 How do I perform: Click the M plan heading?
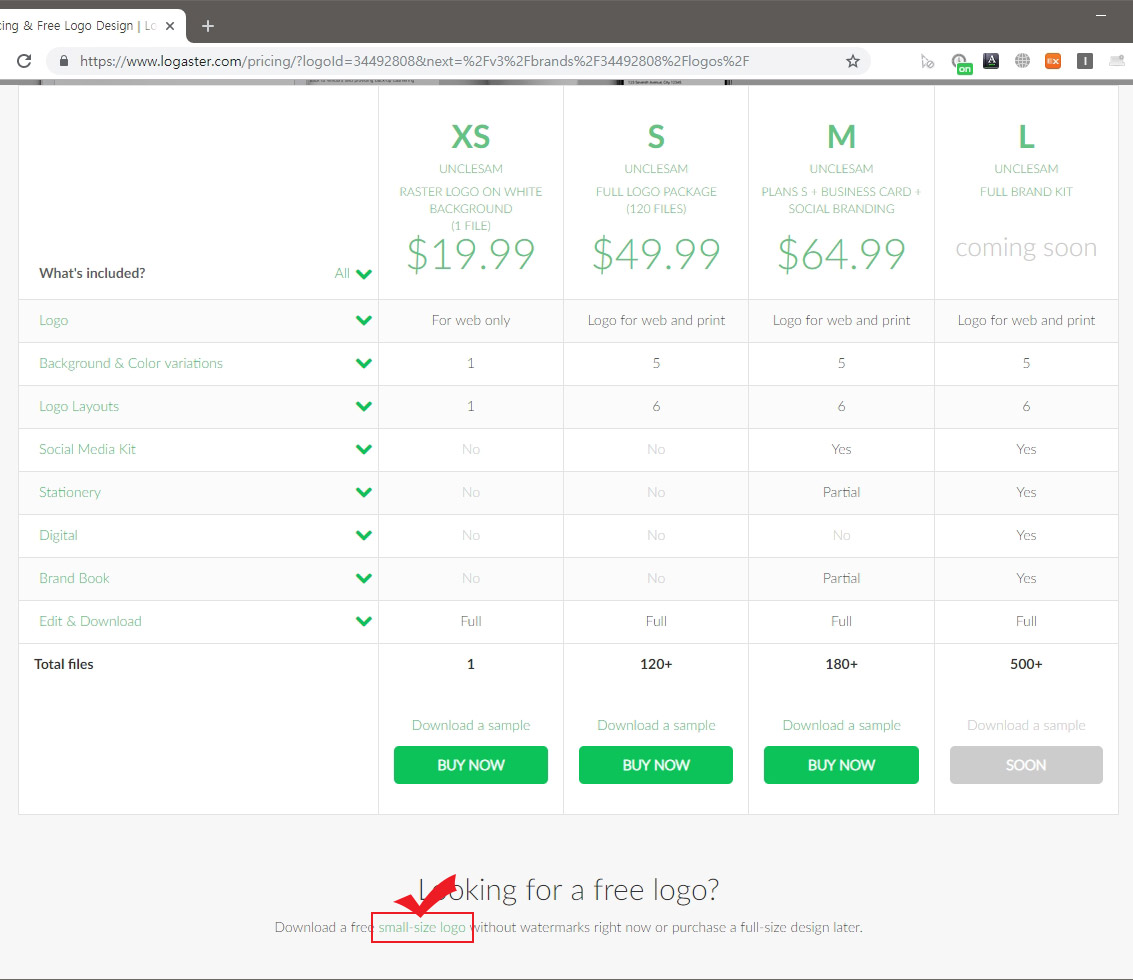tap(841, 137)
